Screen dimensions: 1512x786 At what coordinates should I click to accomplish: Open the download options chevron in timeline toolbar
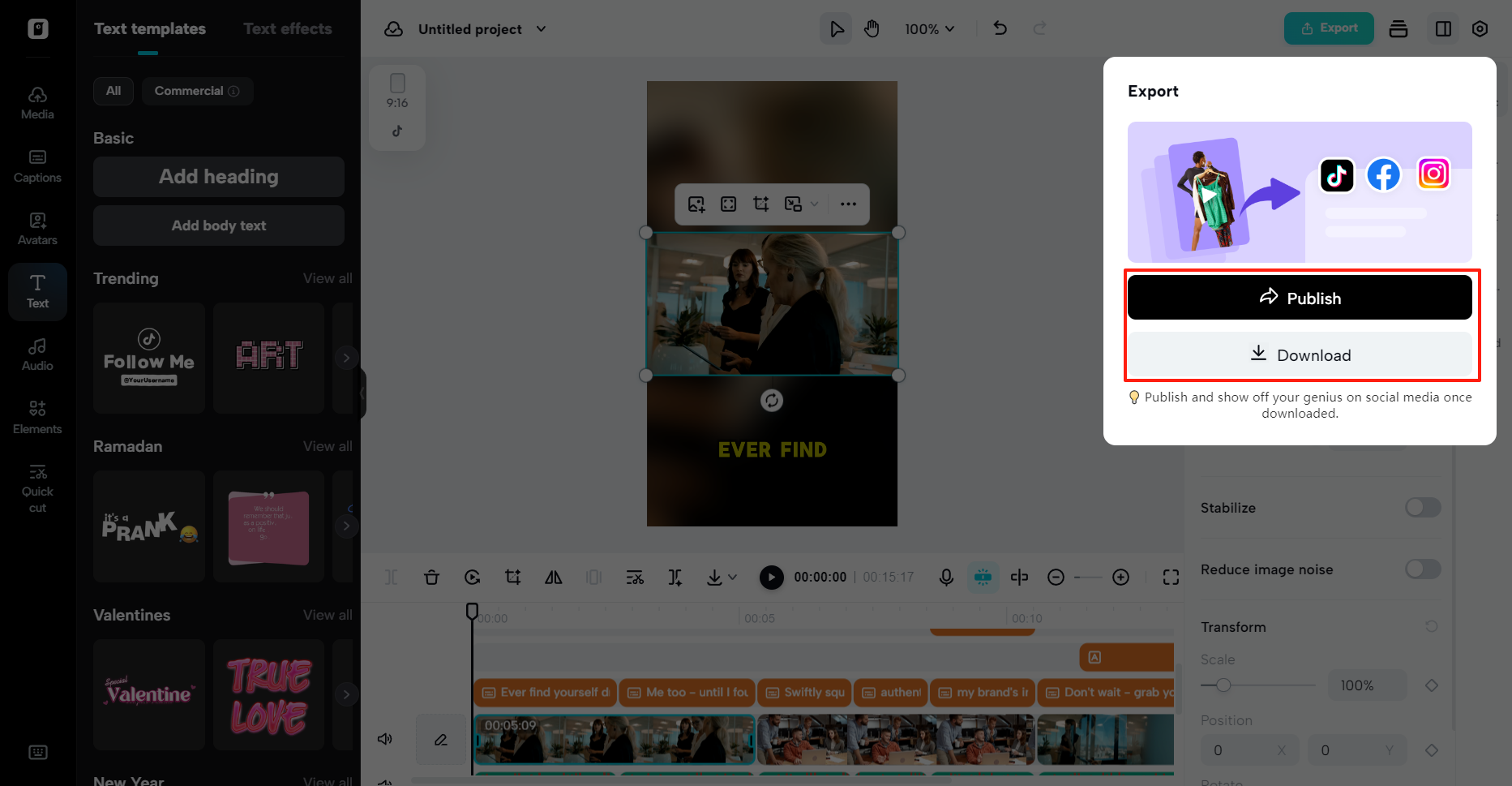click(x=732, y=577)
